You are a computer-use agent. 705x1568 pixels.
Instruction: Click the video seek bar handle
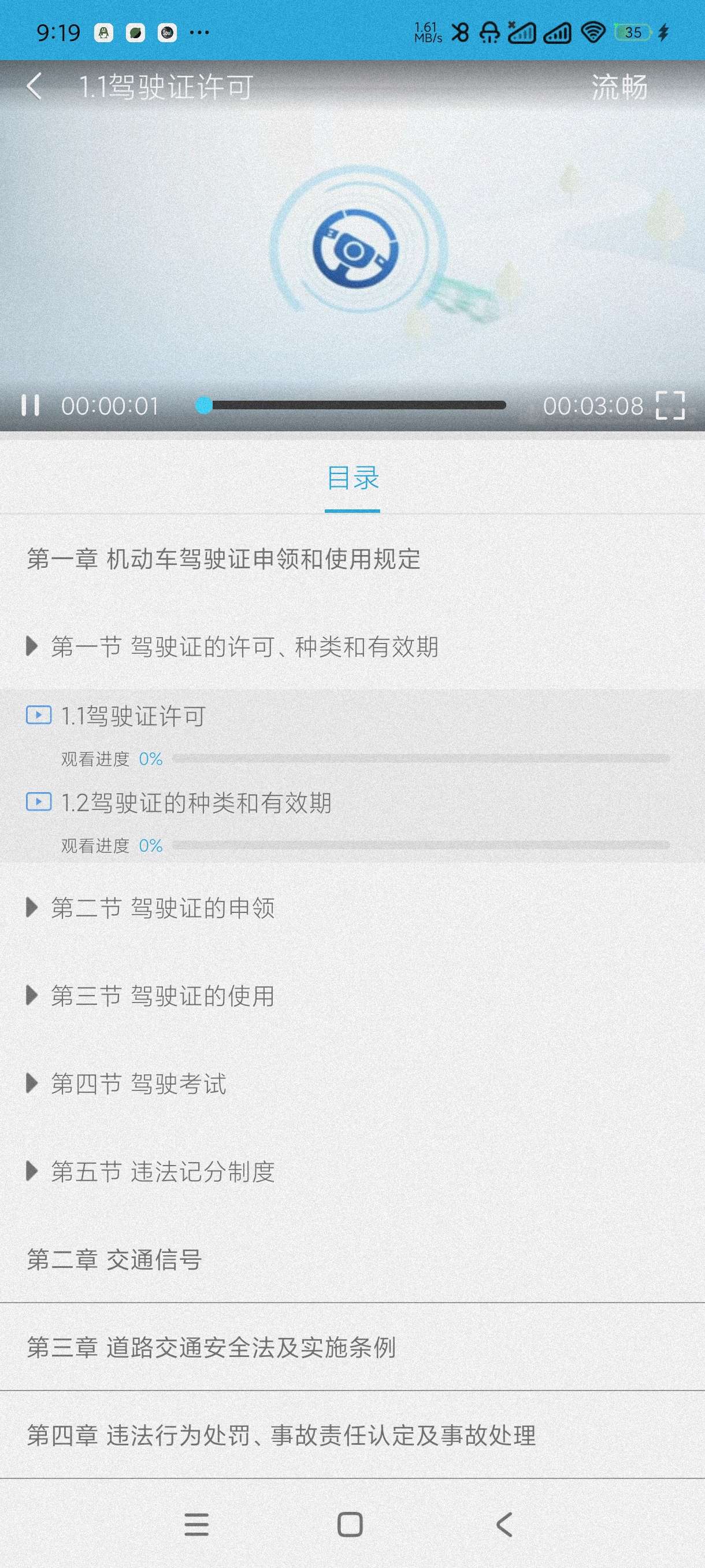pyautogui.click(x=205, y=405)
